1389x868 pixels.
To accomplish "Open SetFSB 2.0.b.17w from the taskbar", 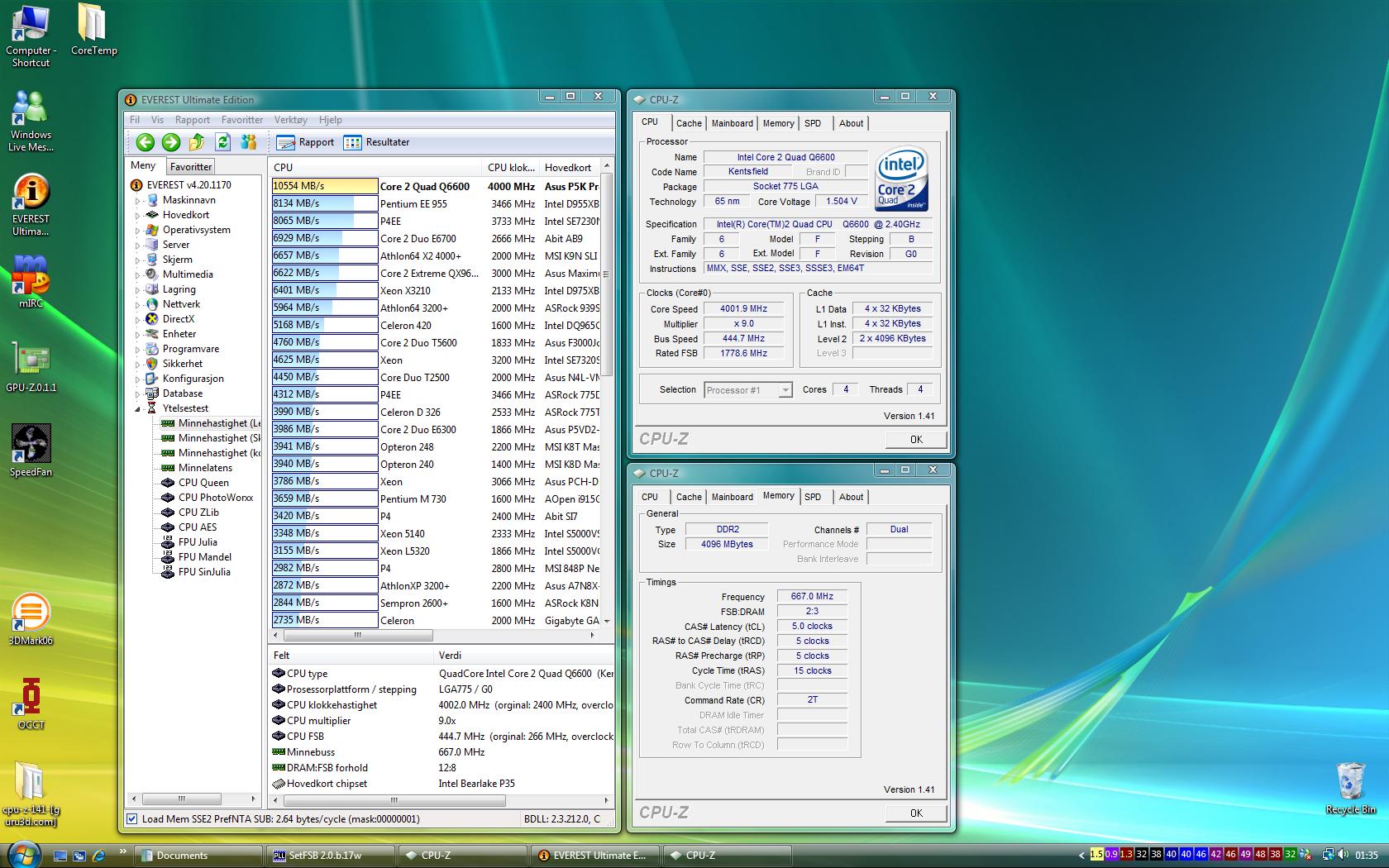I will [329, 856].
